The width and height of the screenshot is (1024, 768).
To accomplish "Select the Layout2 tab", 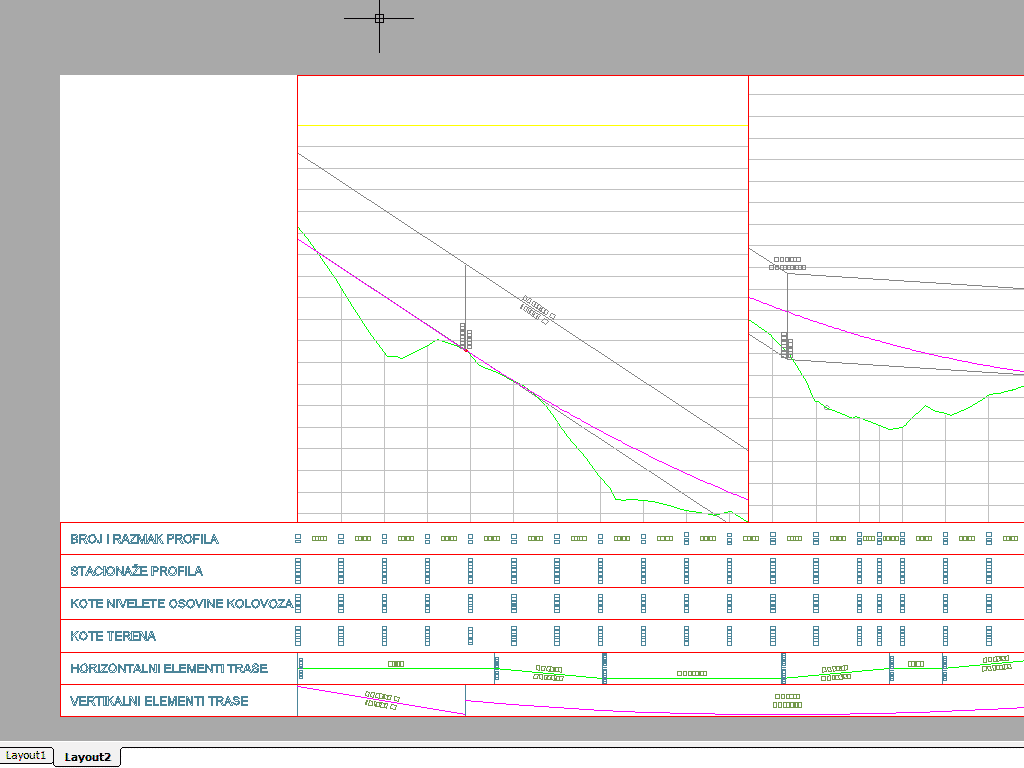I will 87,757.
